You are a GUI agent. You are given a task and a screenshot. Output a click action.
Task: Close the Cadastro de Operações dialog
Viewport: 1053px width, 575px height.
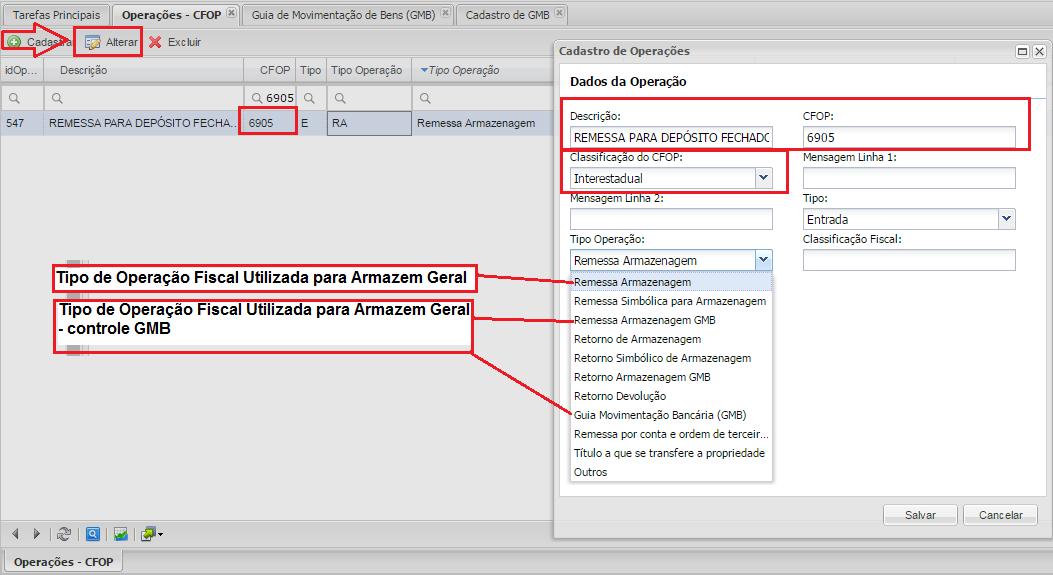(1039, 51)
